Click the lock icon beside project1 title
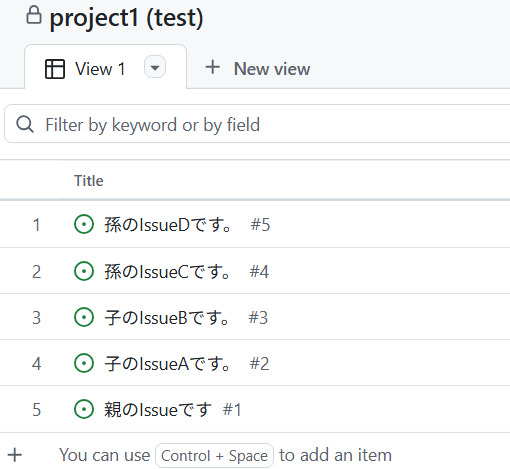510x469 pixels. (x=34, y=15)
